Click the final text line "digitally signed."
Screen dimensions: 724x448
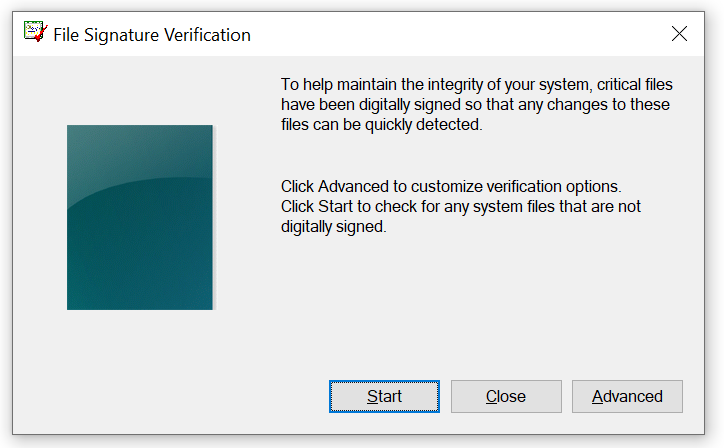[333, 227]
